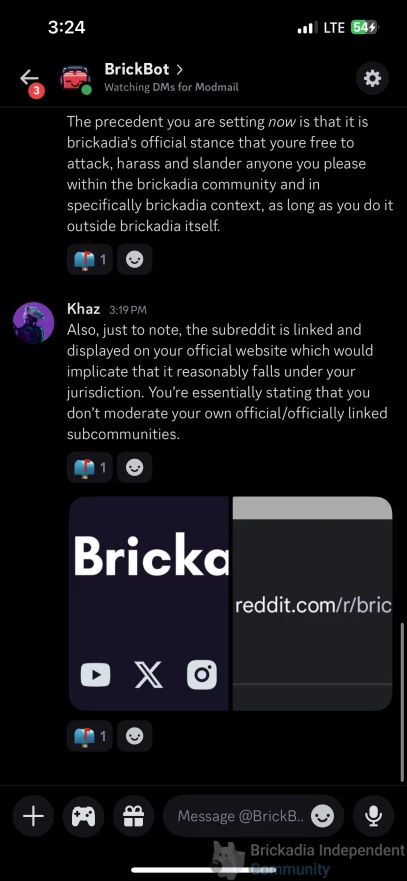Open the game controller apps icon
Screen dimensions: 407x881
tap(83, 816)
